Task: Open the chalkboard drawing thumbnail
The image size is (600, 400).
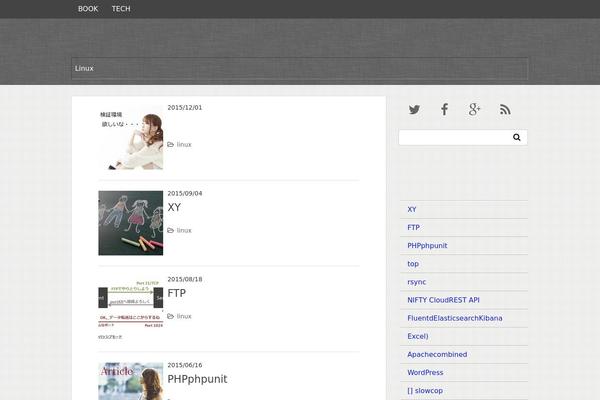Action: (130, 223)
